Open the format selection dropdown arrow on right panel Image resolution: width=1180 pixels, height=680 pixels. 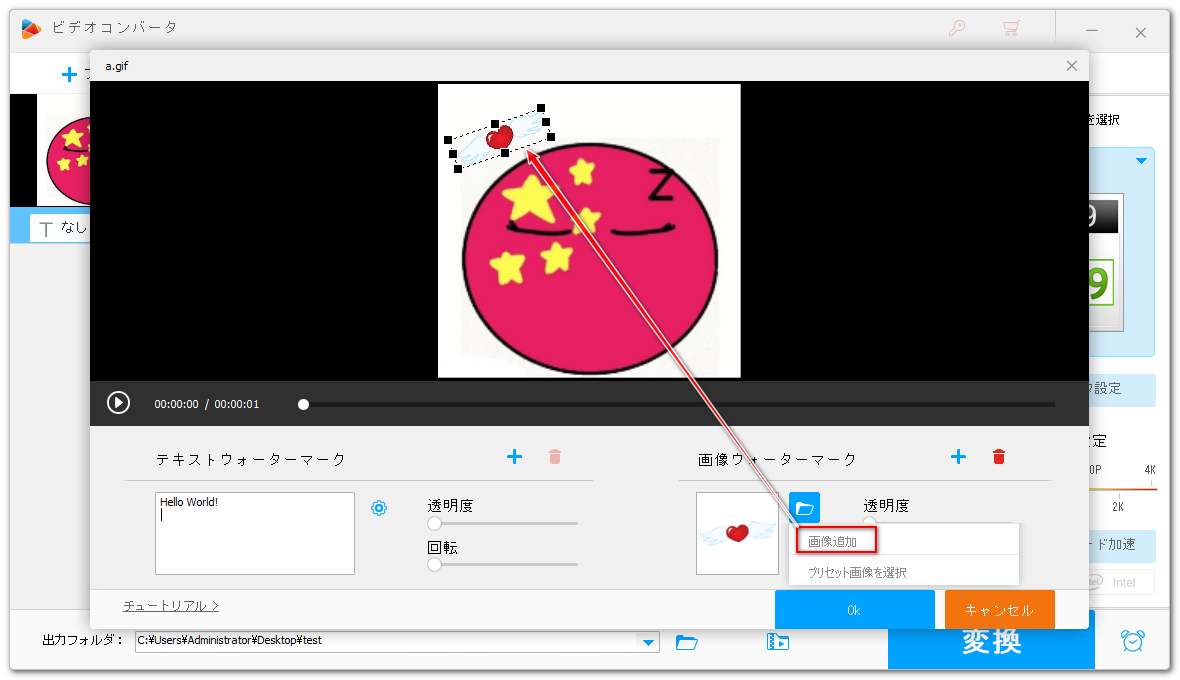[1140, 160]
